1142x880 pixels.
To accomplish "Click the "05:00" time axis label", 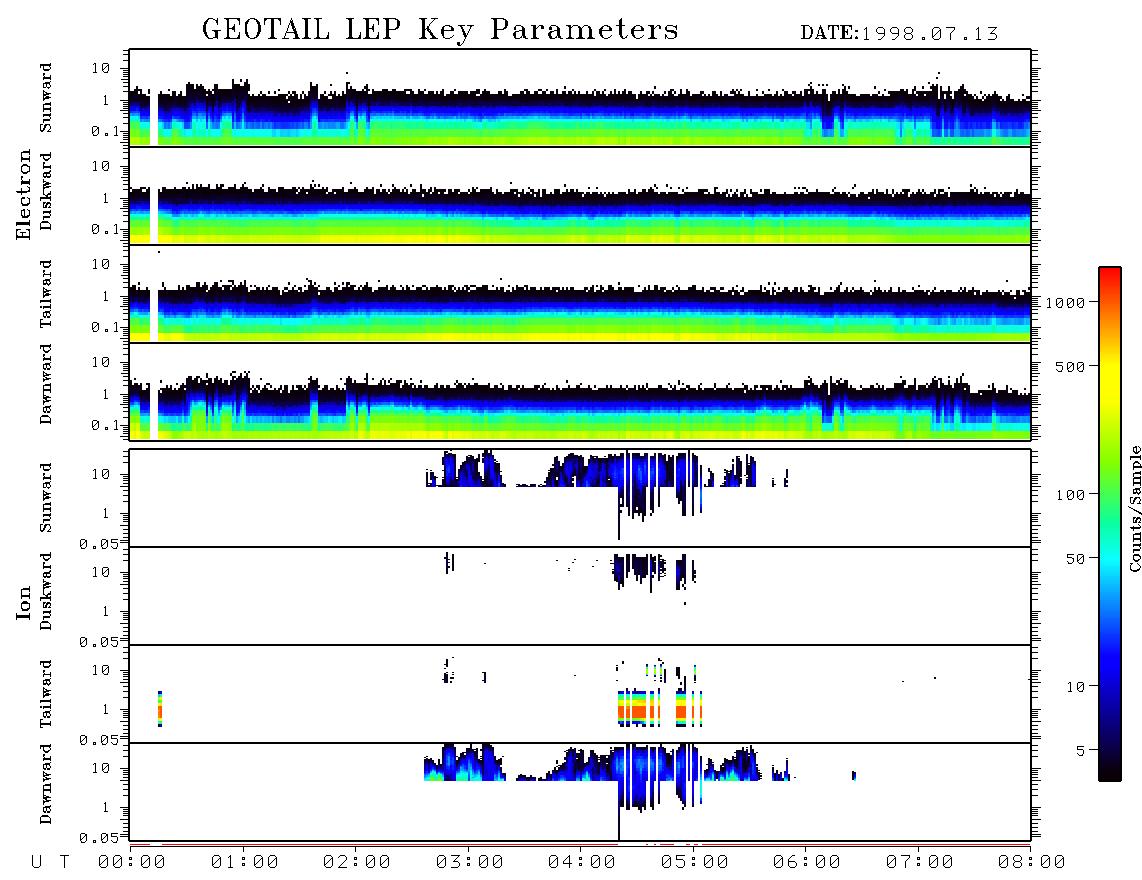I will 695,863.
